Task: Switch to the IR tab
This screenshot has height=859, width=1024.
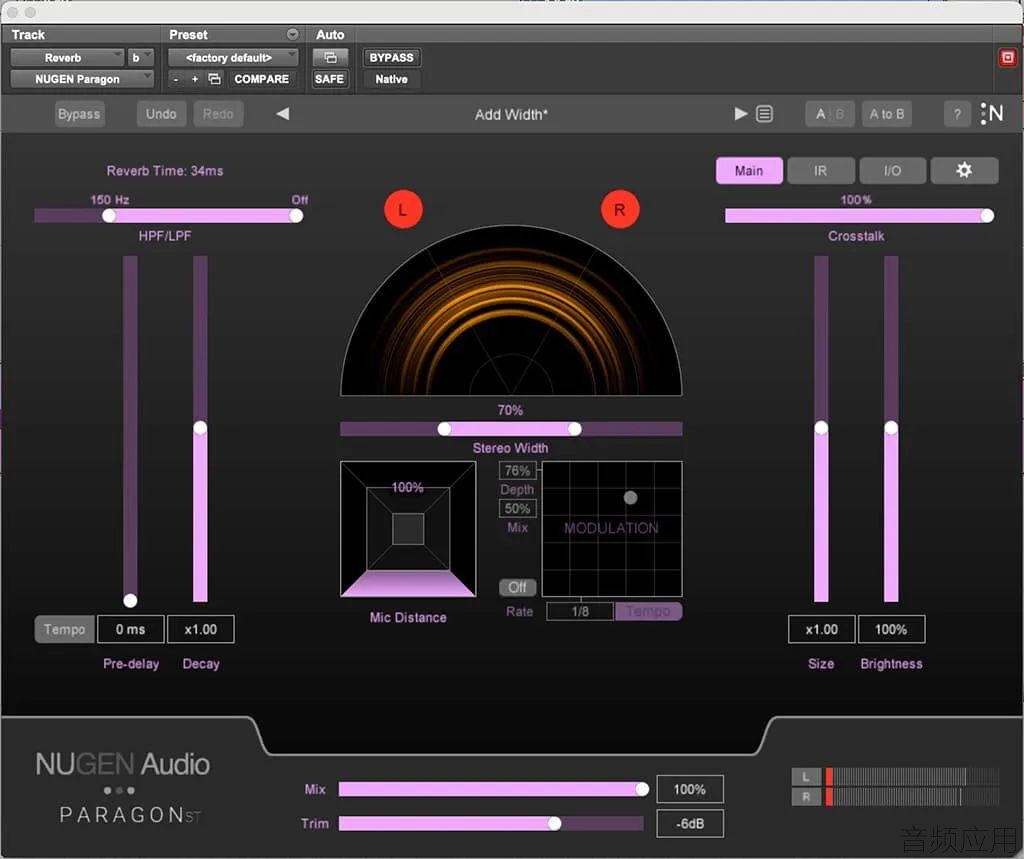Action: tap(821, 170)
